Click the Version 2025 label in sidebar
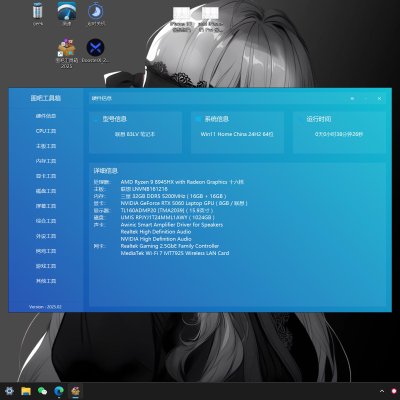Image resolution: width=400 pixels, height=400 pixels. pos(45,307)
